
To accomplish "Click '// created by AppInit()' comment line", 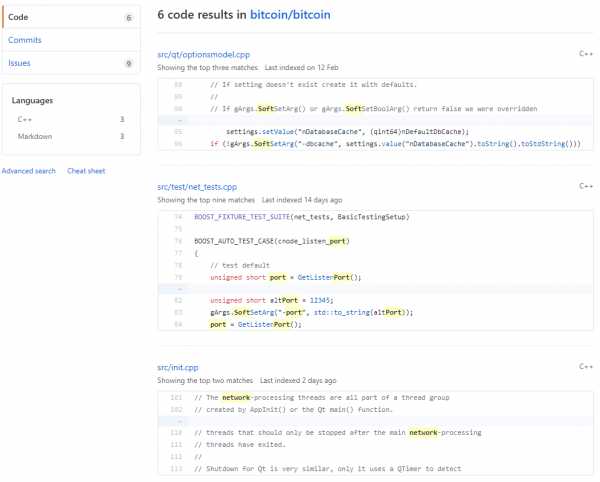I will click(293, 410).
